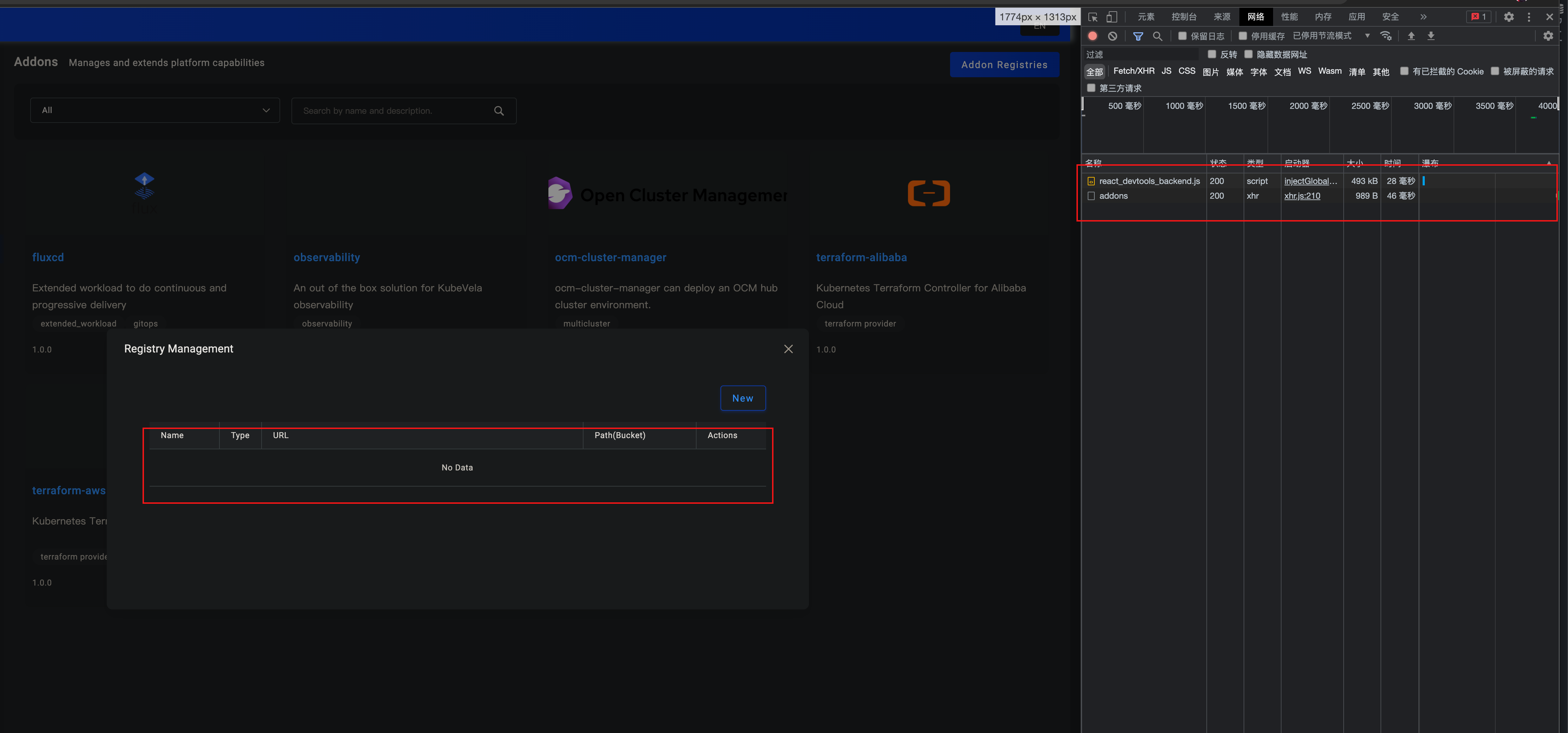Check the 第三方请求 checkbox
This screenshot has height=733, width=1568.
pos(1091,88)
